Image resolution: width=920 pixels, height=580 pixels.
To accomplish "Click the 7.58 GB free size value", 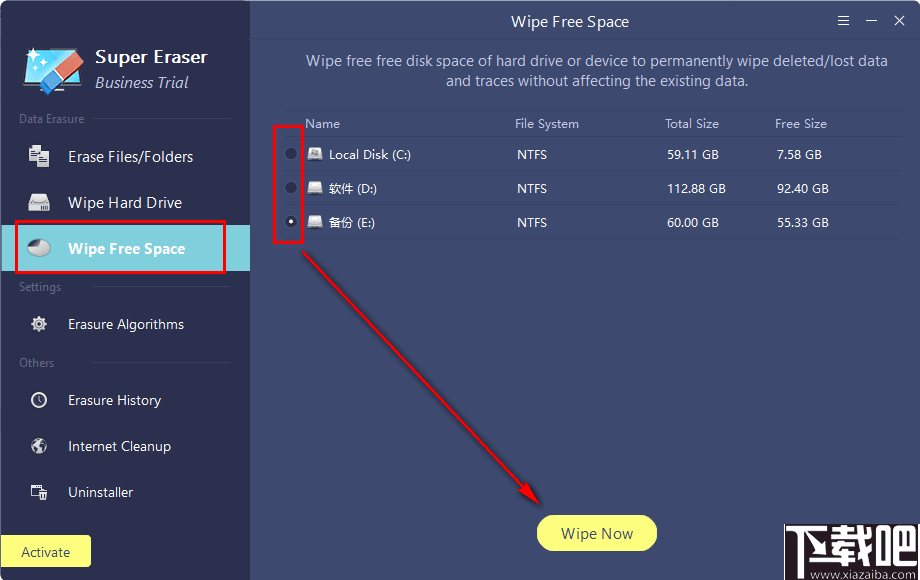I will (799, 154).
